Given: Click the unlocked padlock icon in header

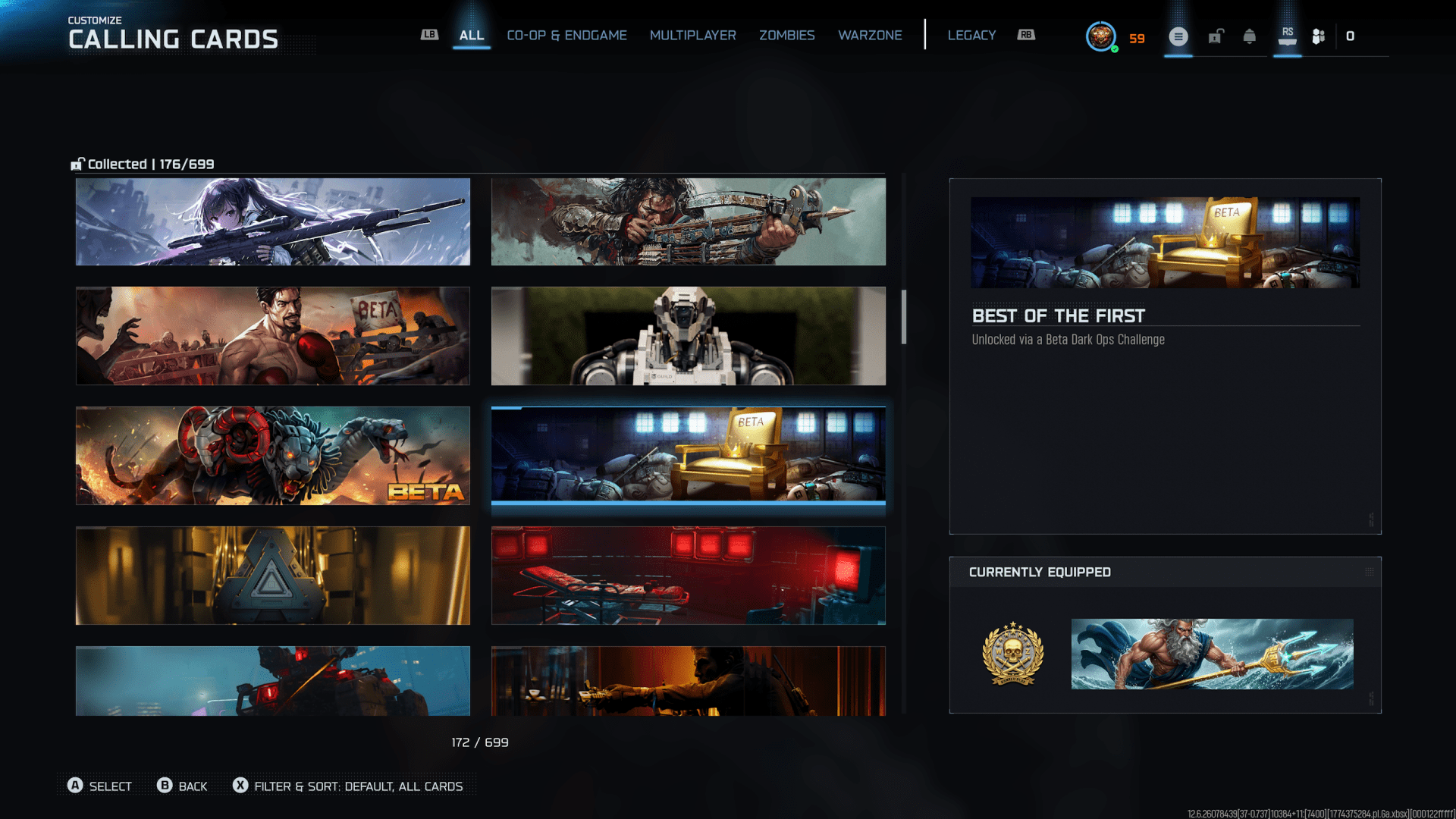Looking at the screenshot, I should [x=1216, y=36].
